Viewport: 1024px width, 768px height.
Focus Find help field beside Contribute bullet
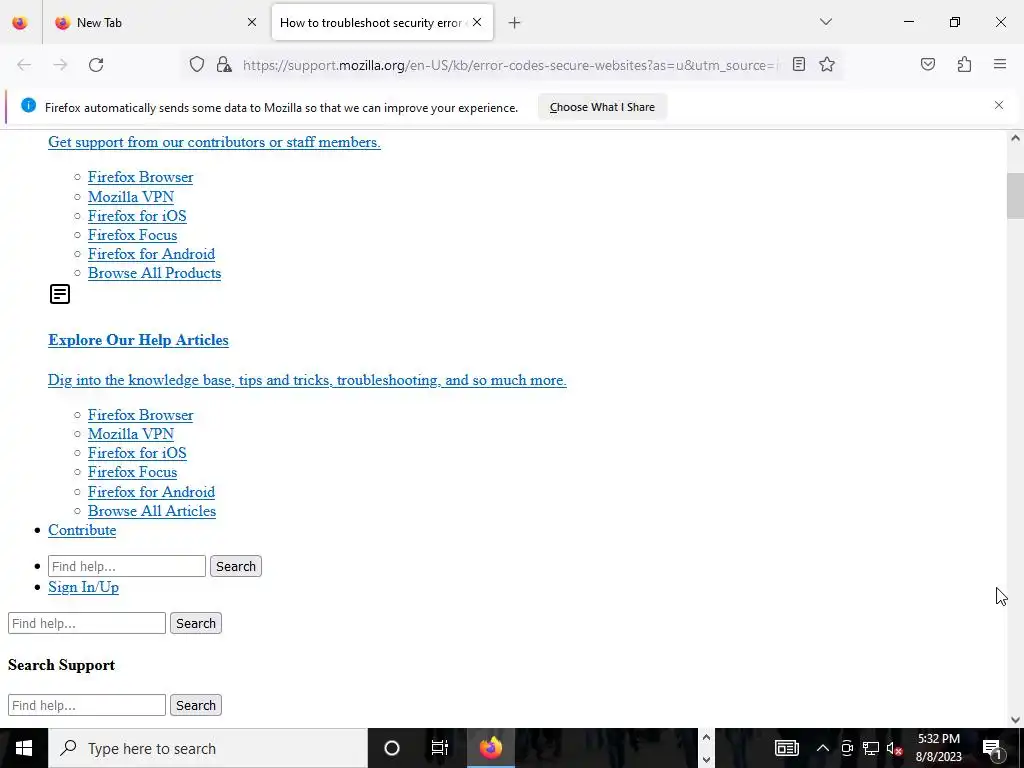(127, 566)
